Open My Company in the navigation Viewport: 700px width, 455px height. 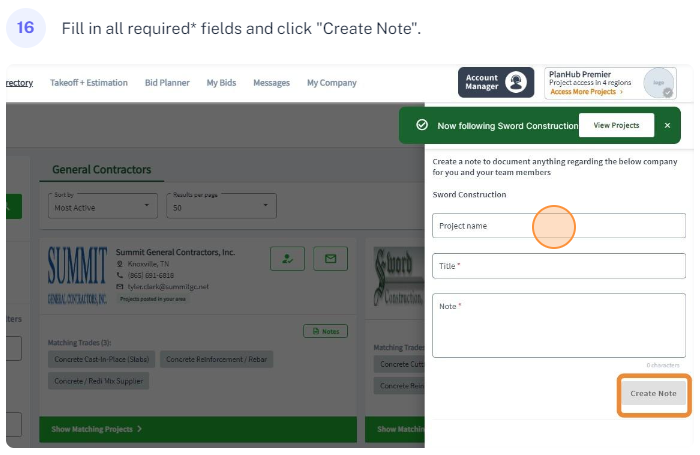[x=332, y=83]
